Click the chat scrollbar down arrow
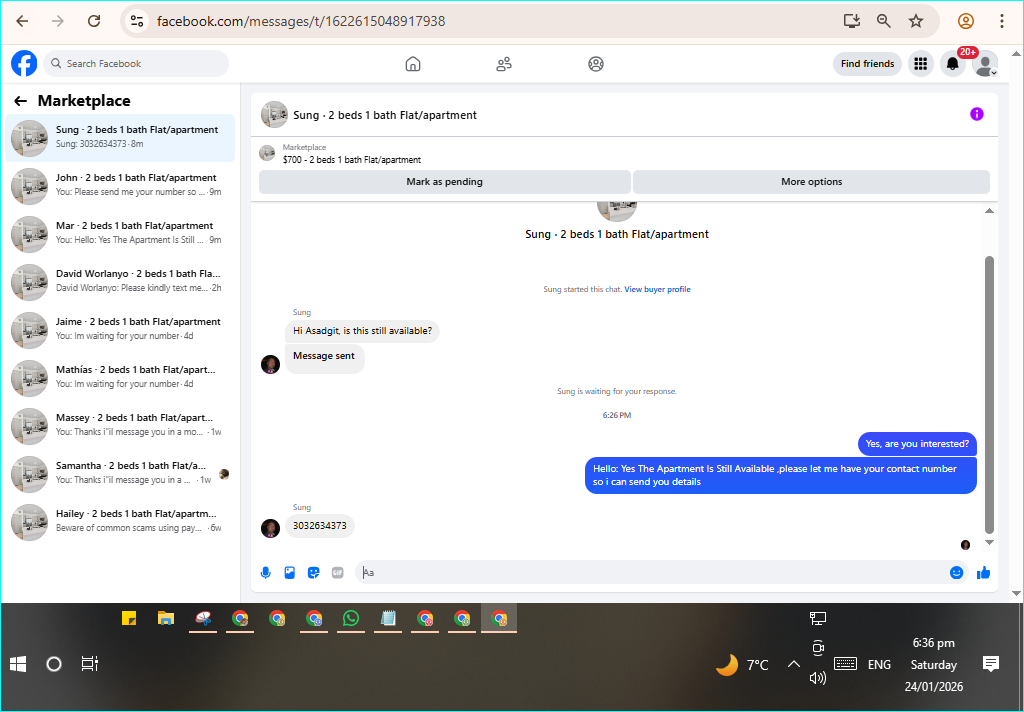 (x=989, y=542)
